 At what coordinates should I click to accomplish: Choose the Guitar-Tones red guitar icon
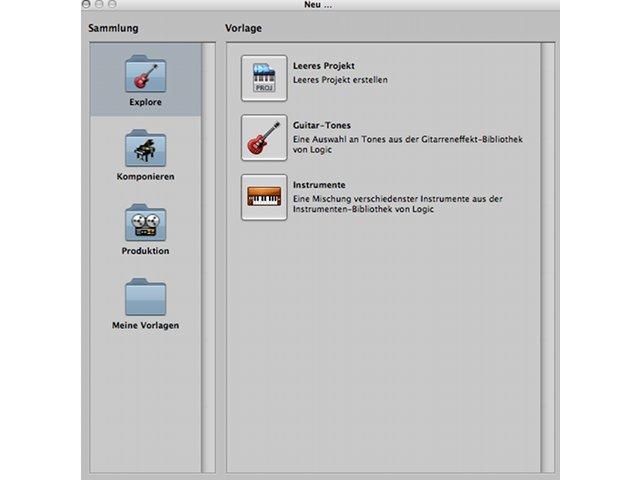[264, 138]
